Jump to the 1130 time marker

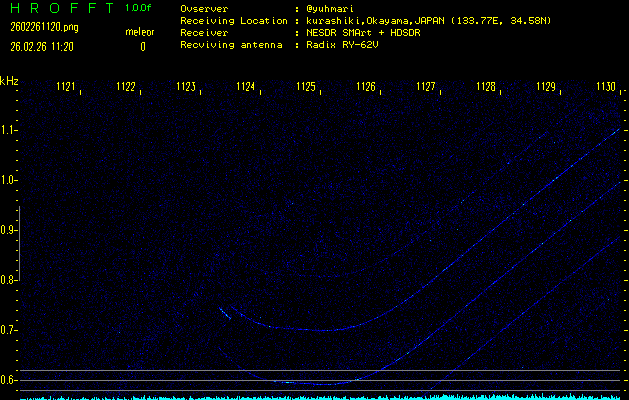pyautogui.click(x=605, y=87)
